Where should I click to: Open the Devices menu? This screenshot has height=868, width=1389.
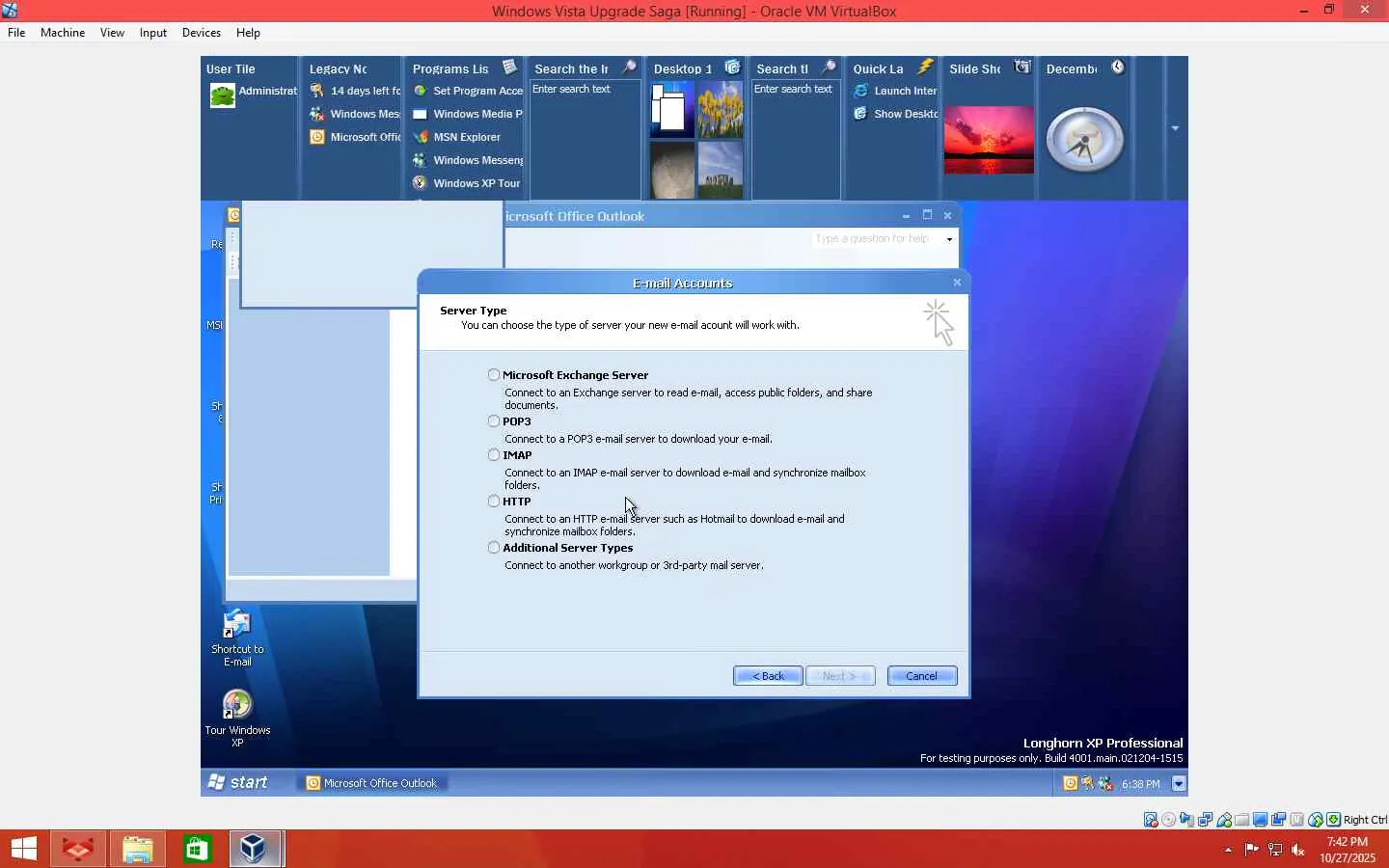coord(201,33)
